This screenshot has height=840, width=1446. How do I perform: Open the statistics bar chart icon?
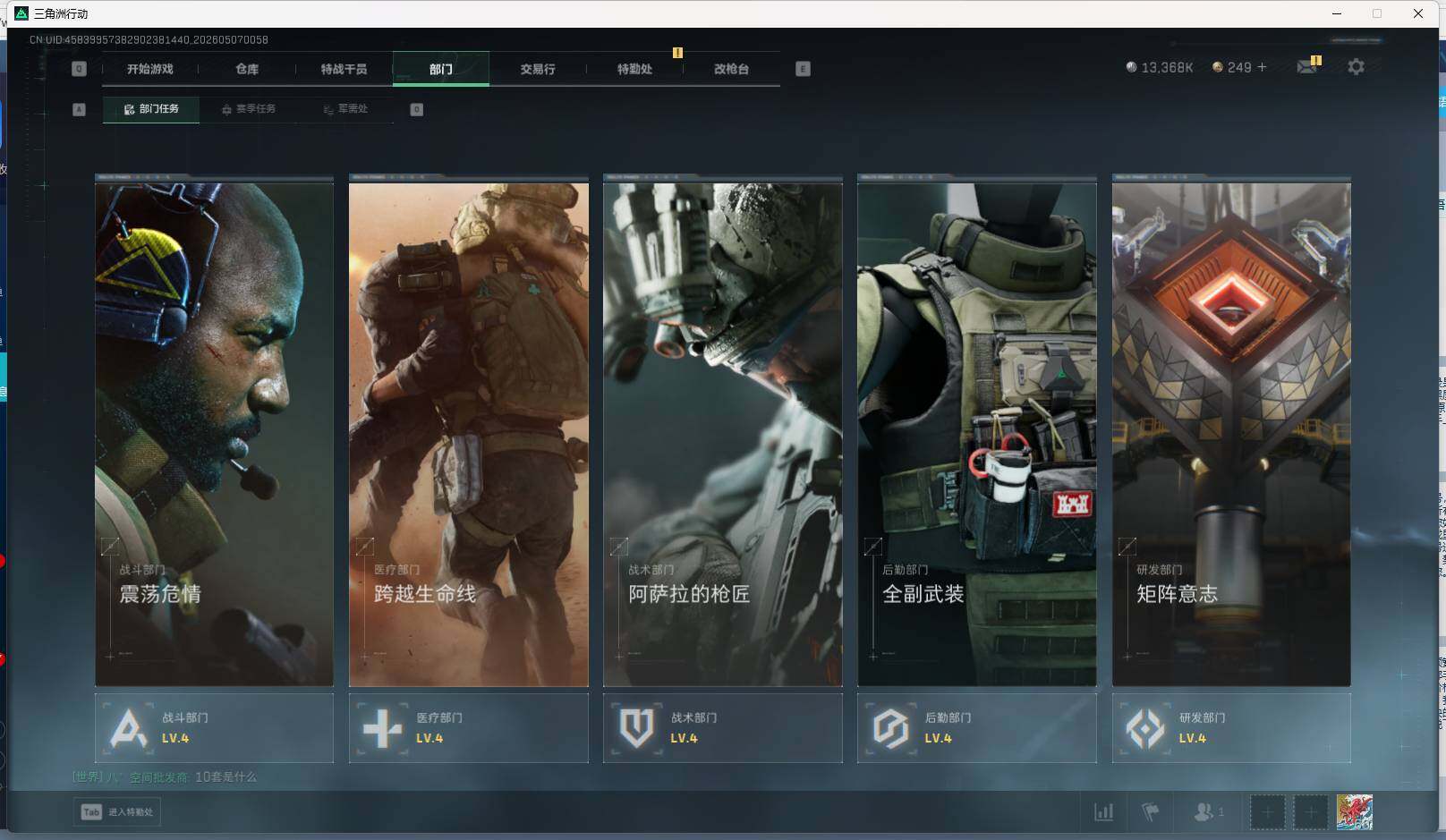pyautogui.click(x=1104, y=812)
